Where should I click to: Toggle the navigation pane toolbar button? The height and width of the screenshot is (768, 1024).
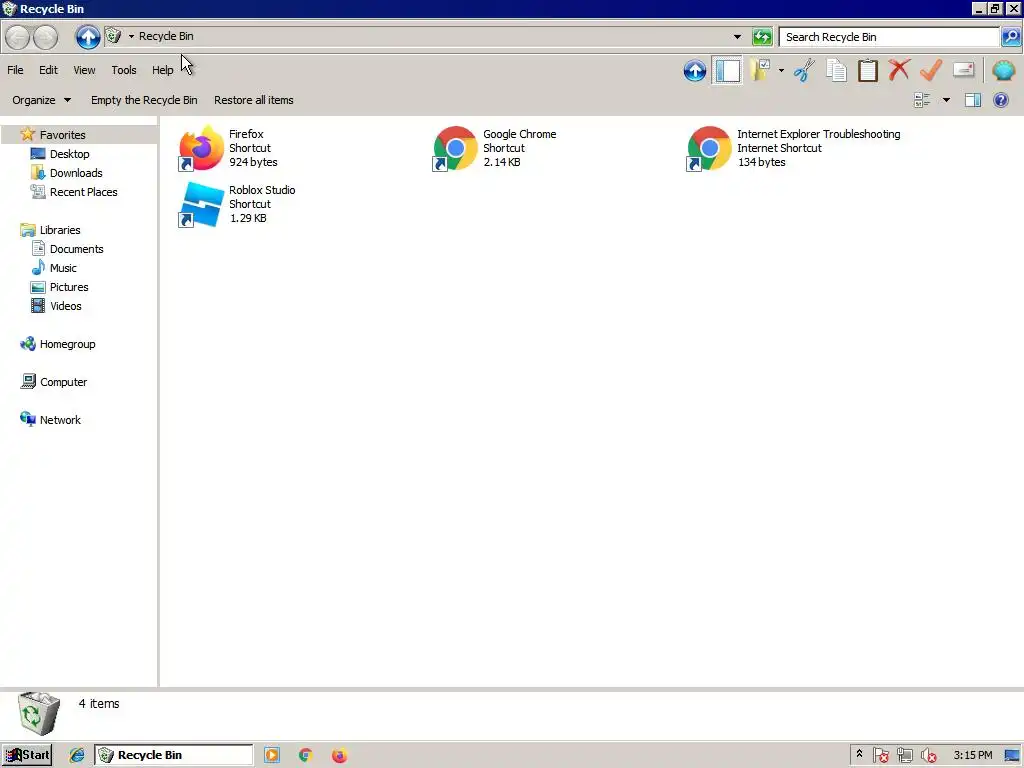[x=727, y=70]
